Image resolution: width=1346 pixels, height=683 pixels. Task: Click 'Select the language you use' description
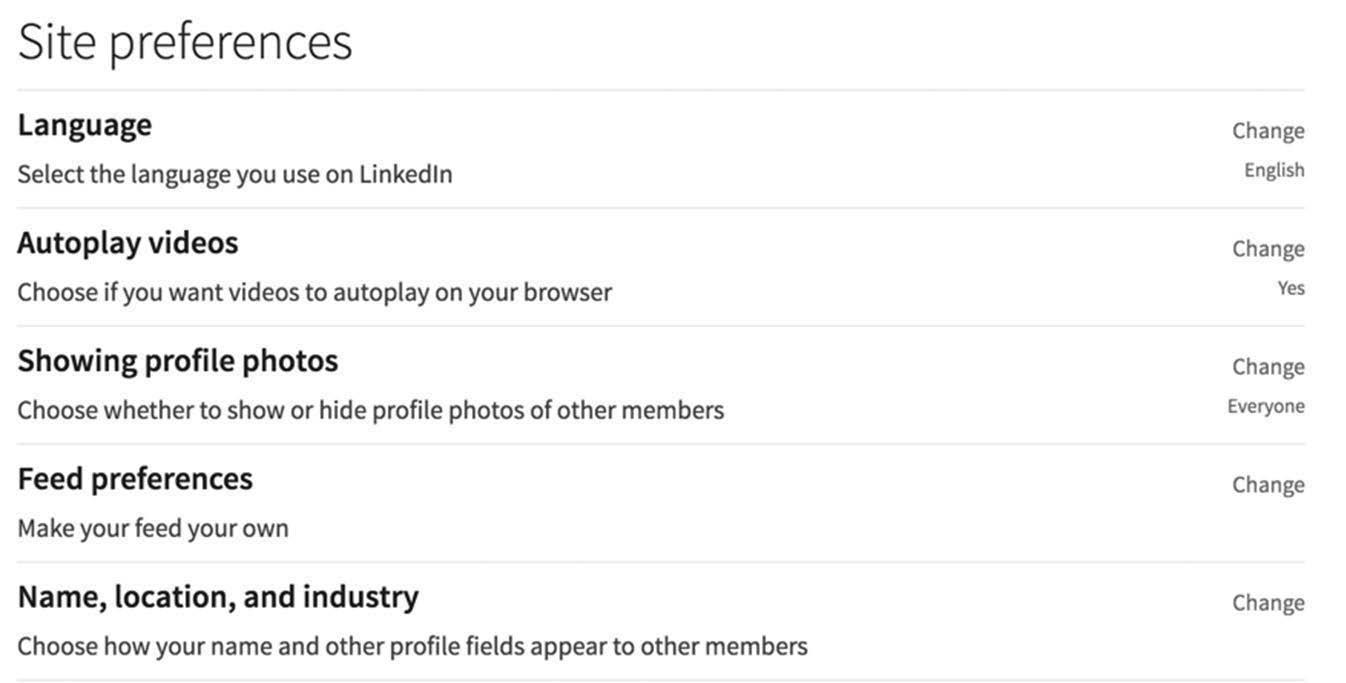click(235, 175)
